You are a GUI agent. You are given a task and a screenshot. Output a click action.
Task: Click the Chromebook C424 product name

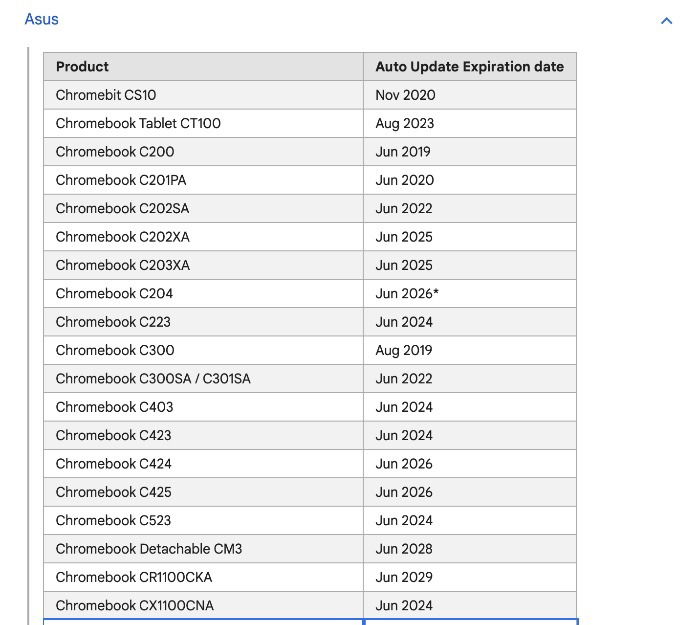[x=114, y=464]
